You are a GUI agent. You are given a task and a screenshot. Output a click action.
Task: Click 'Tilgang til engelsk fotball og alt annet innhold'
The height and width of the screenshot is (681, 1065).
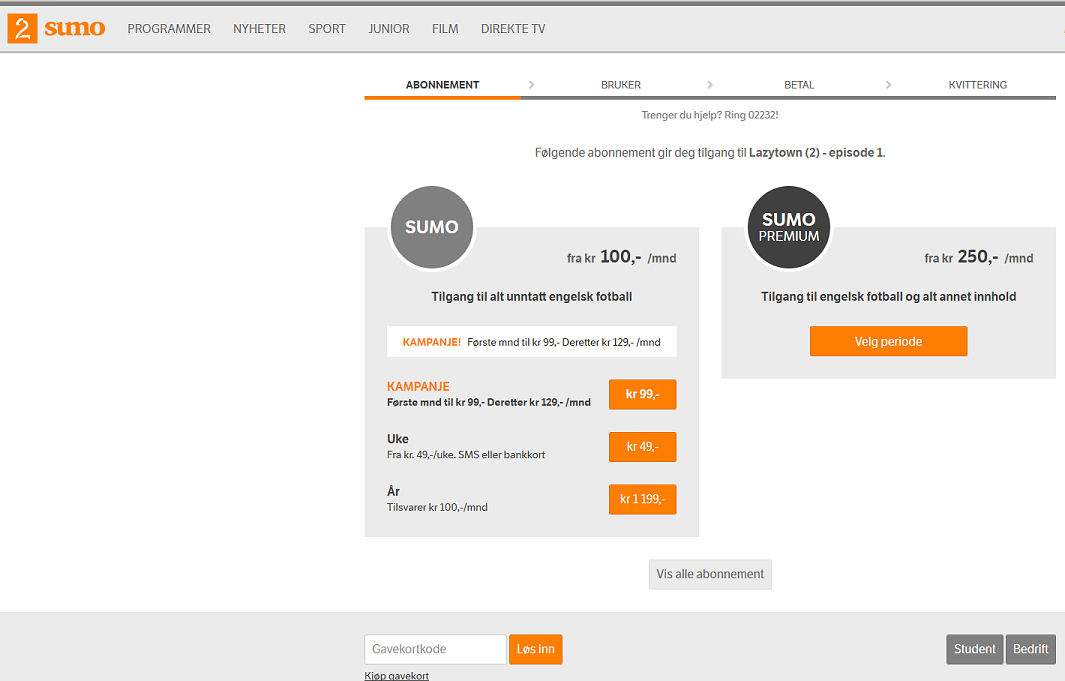tap(888, 297)
